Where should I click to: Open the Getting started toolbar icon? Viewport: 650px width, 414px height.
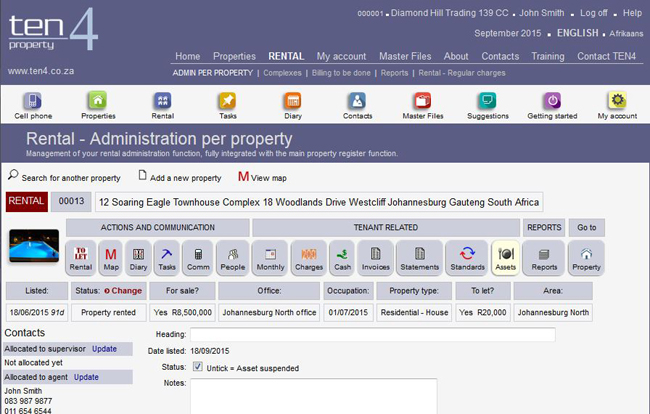click(552, 106)
